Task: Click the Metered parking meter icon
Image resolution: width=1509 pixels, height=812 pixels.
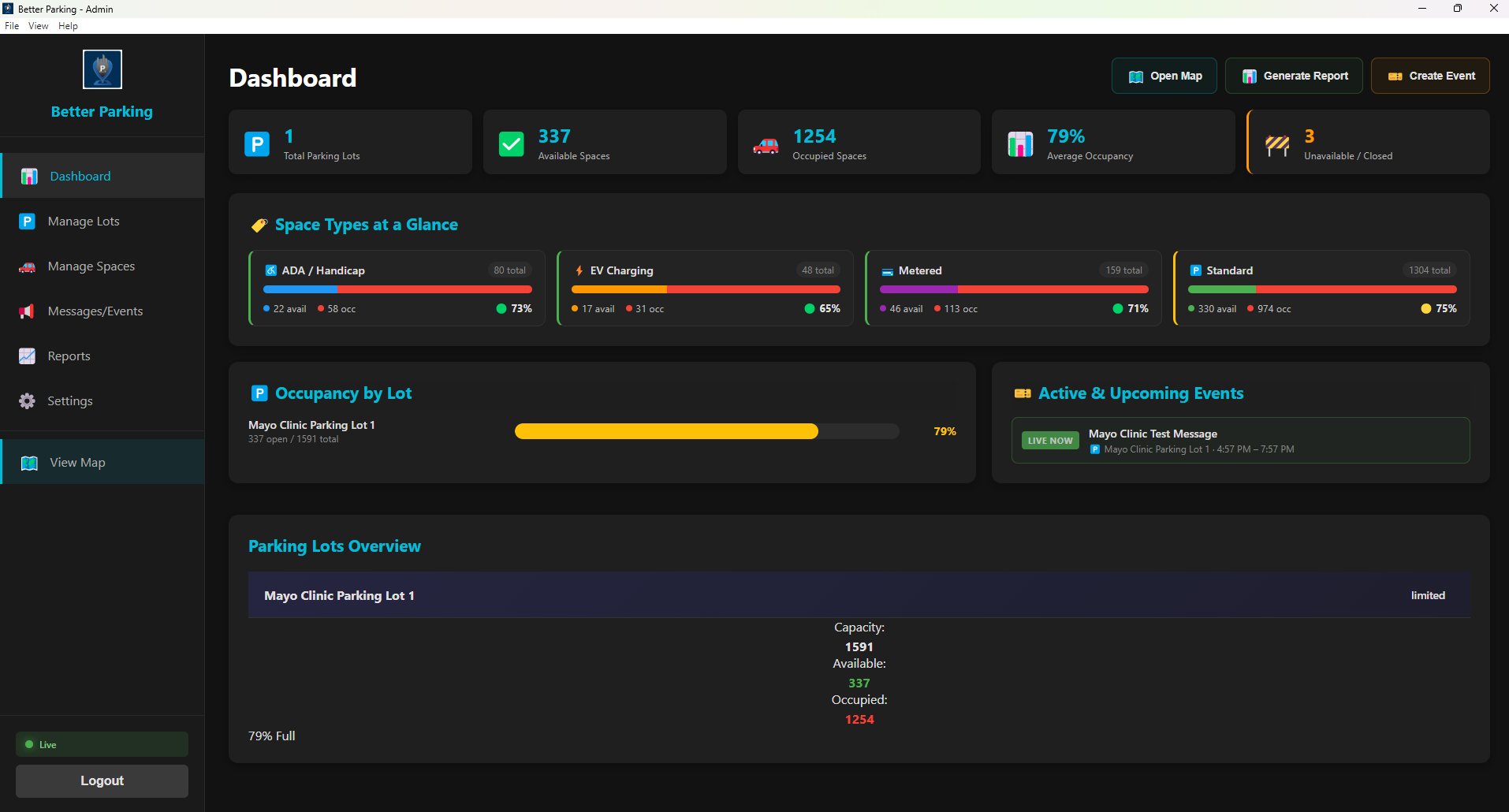Action: (x=888, y=270)
